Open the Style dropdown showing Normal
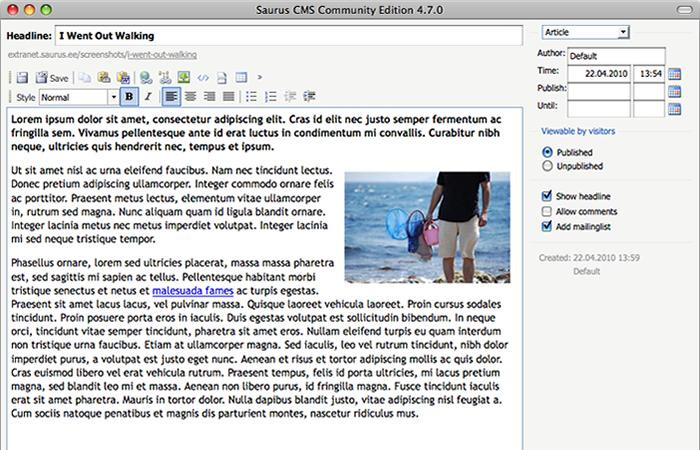The height and width of the screenshot is (450, 700). tap(79, 97)
